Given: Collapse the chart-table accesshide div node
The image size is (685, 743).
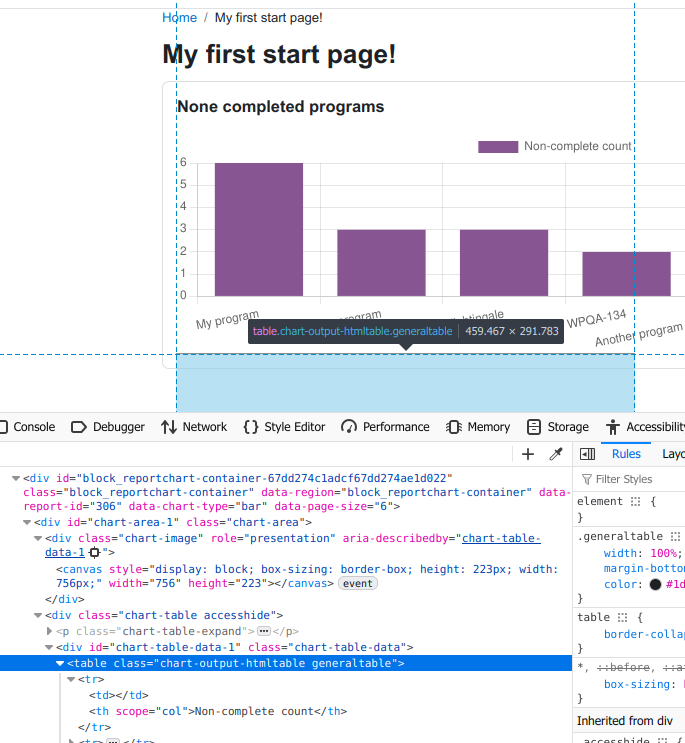Looking at the screenshot, I should tap(38, 616).
